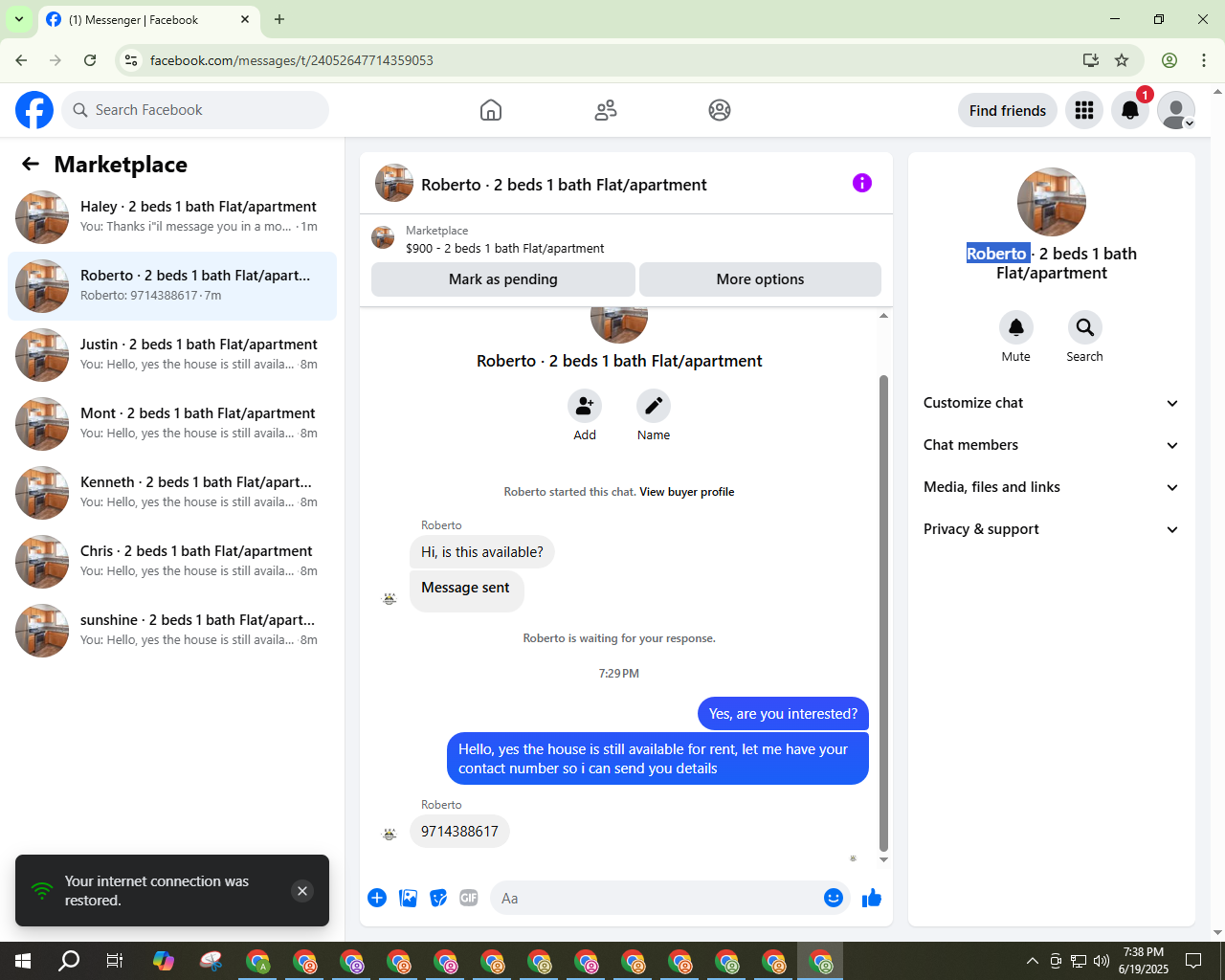This screenshot has width=1225, height=980.
Task: Open Windows Task View
Action: pyautogui.click(x=115, y=961)
